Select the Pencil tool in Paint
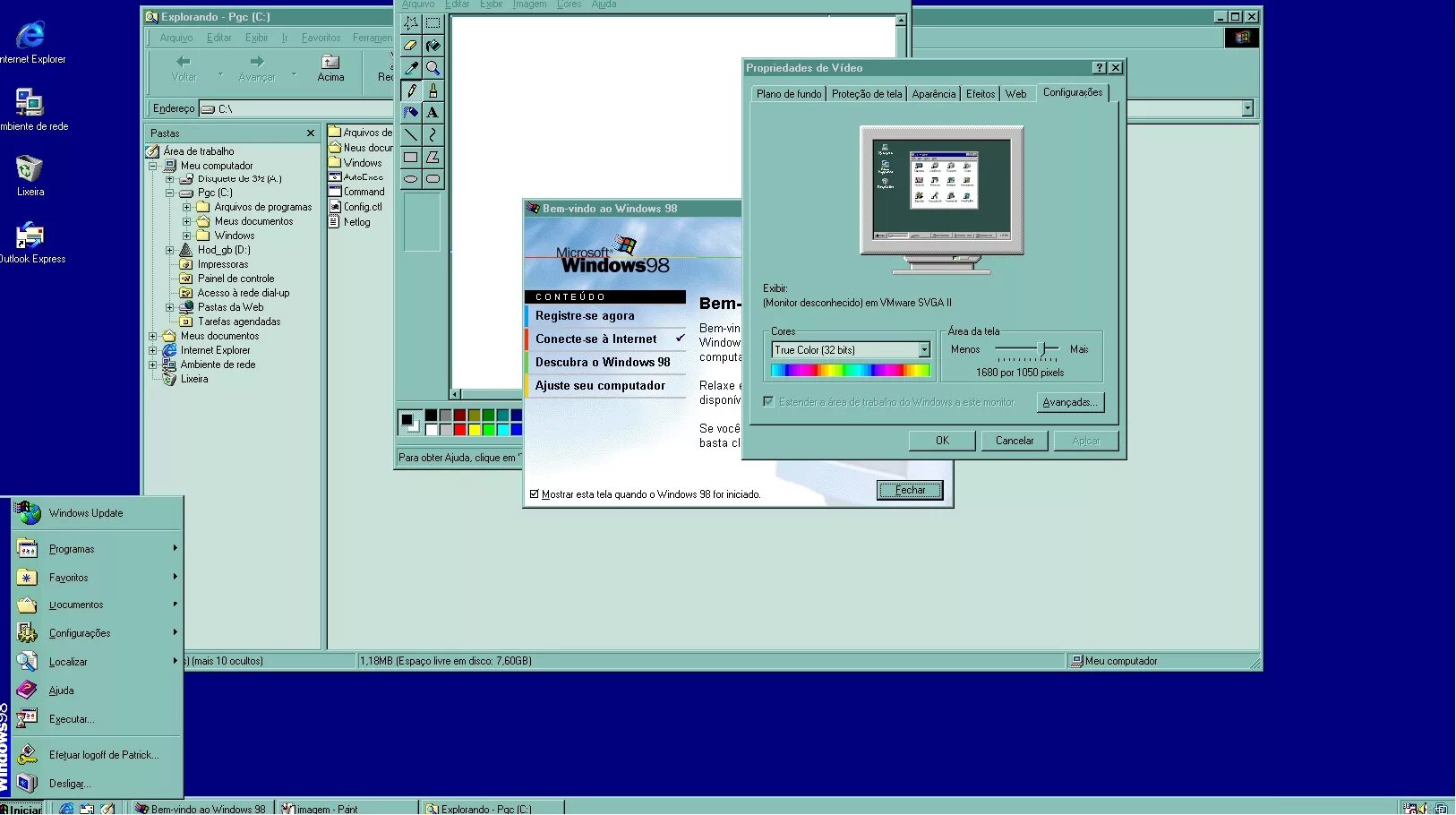This screenshot has height=815, width=1456. [x=411, y=90]
